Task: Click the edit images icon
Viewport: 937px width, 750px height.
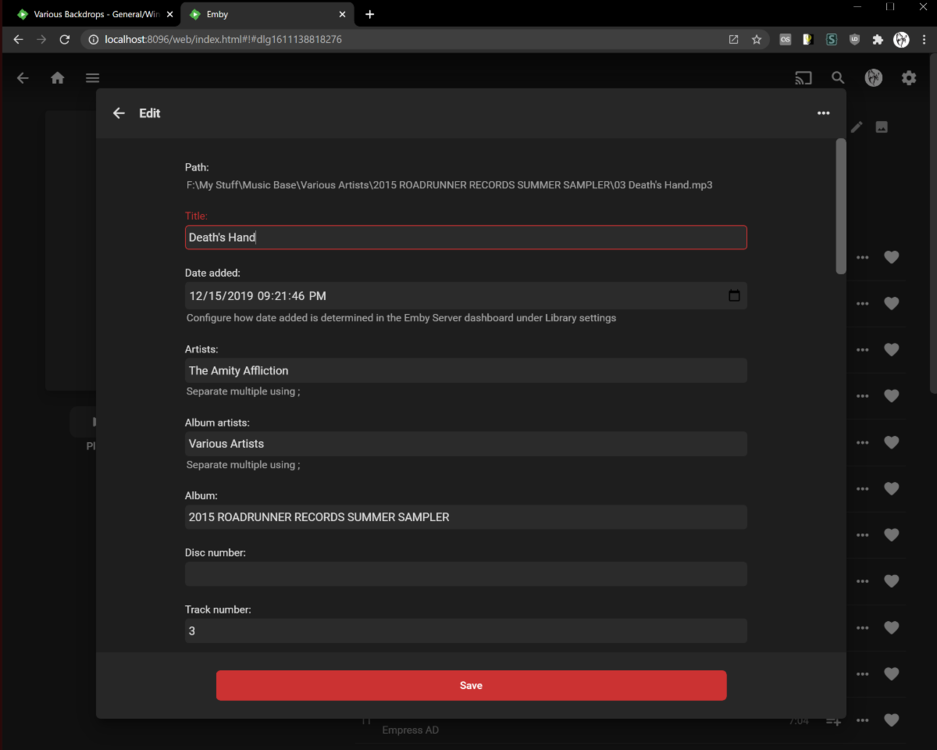Action: (x=881, y=127)
